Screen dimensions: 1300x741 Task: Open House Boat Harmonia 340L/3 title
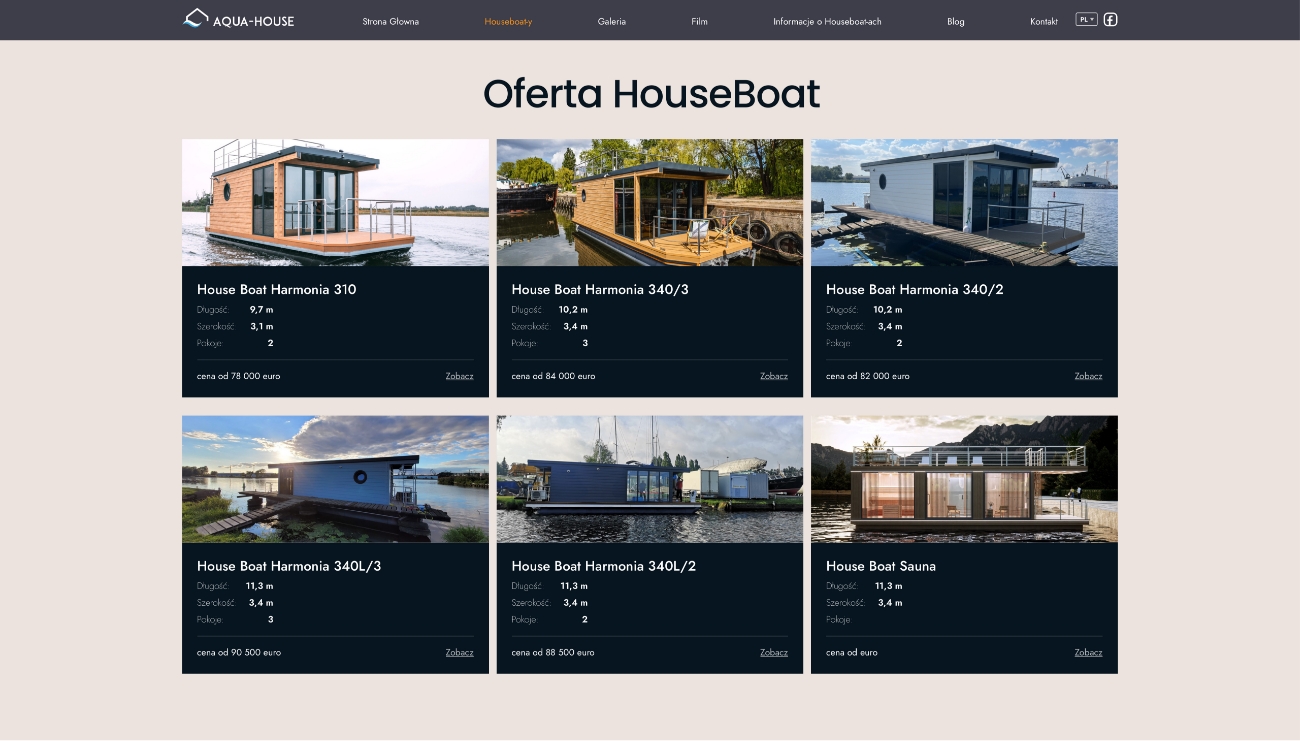289,566
